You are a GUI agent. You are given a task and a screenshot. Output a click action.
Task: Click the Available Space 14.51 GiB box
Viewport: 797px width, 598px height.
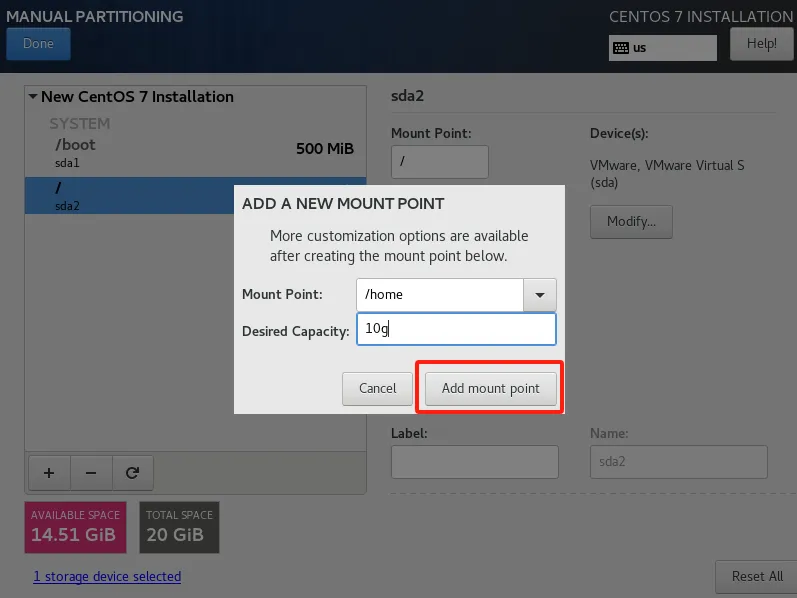(x=75, y=527)
